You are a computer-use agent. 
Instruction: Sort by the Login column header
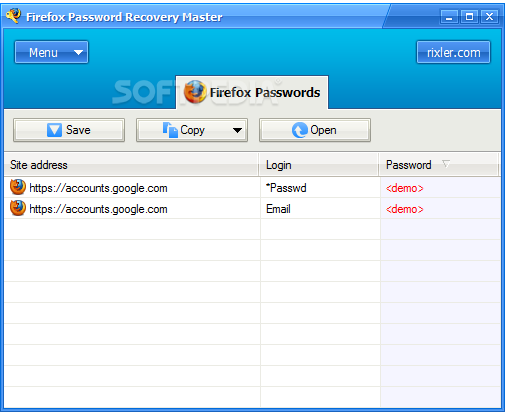coord(319,165)
